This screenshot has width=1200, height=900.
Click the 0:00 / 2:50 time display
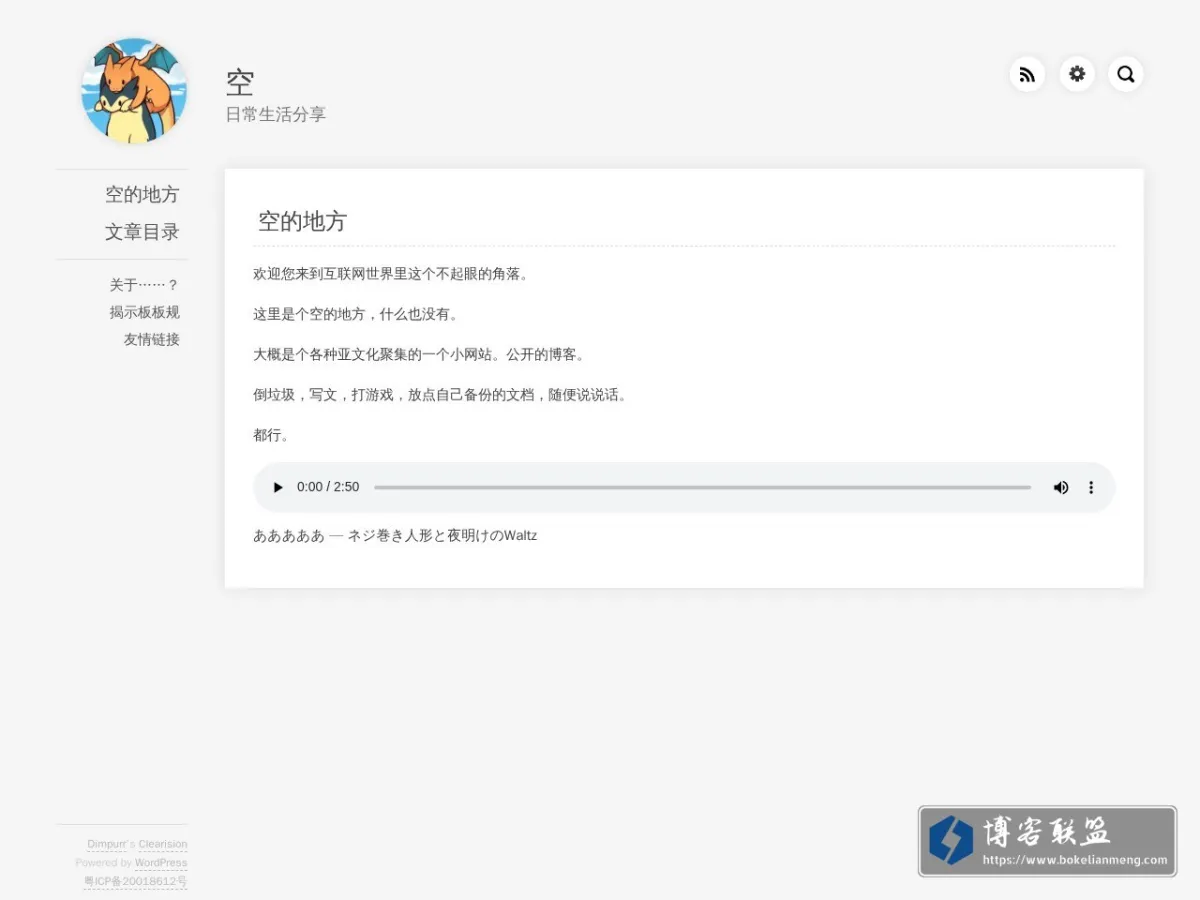[x=328, y=487]
